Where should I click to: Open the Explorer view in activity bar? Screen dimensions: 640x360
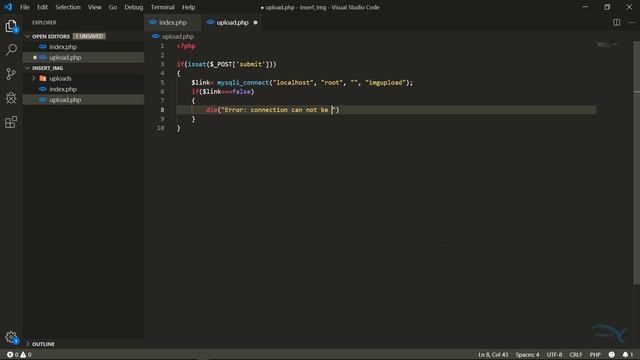(x=11, y=26)
